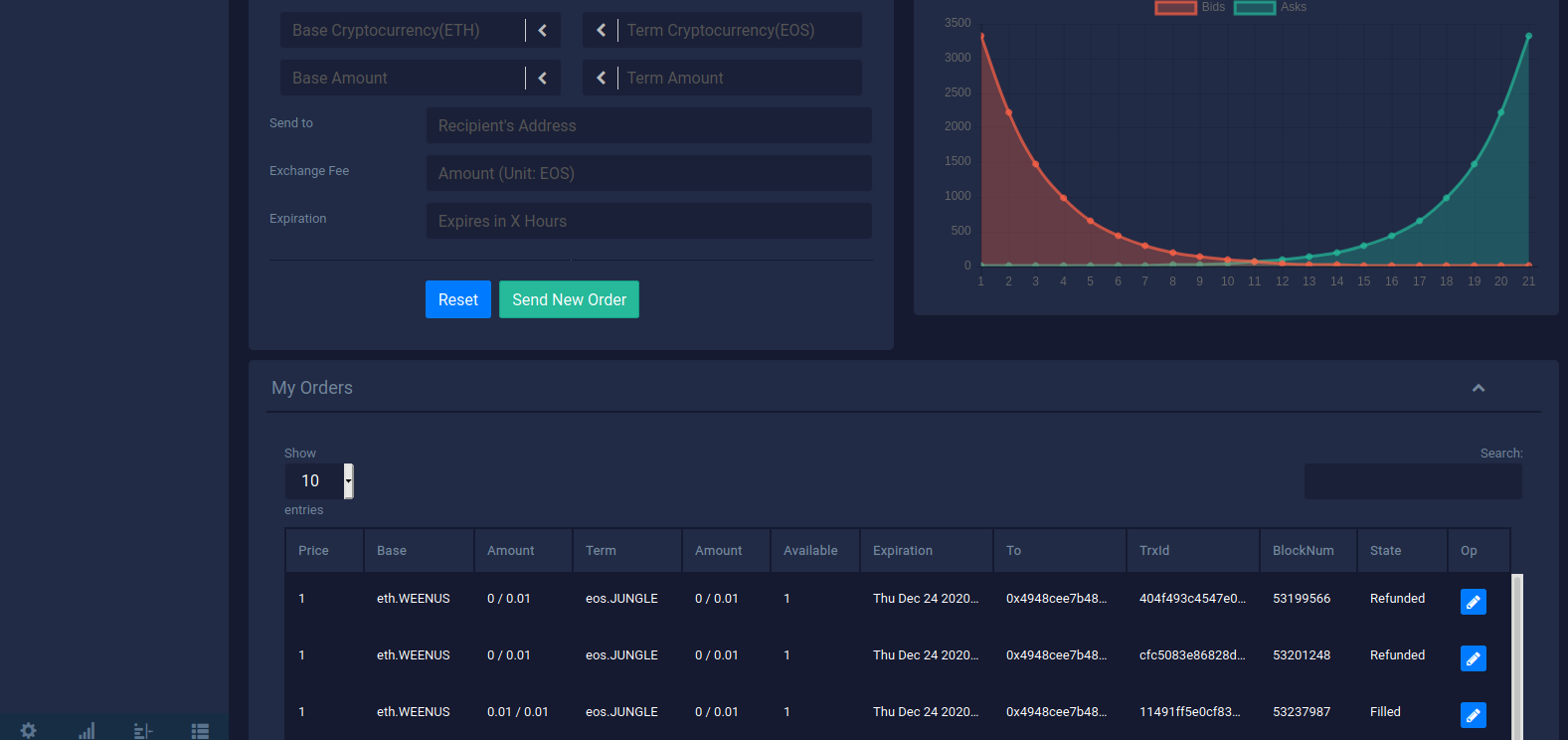Click the align bars icon in sidebar
The image size is (1568, 740).
click(143, 730)
